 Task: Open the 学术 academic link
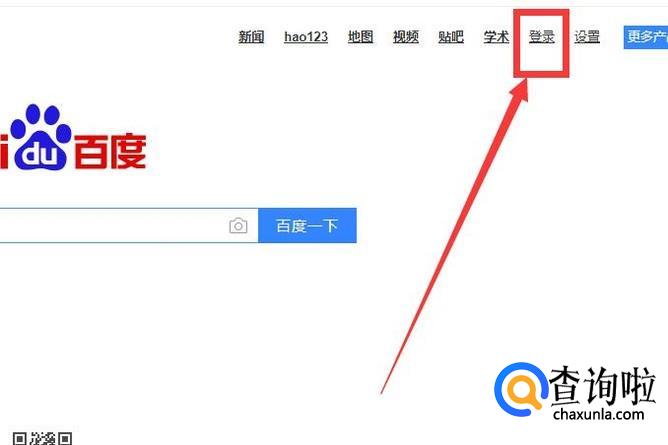click(496, 37)
